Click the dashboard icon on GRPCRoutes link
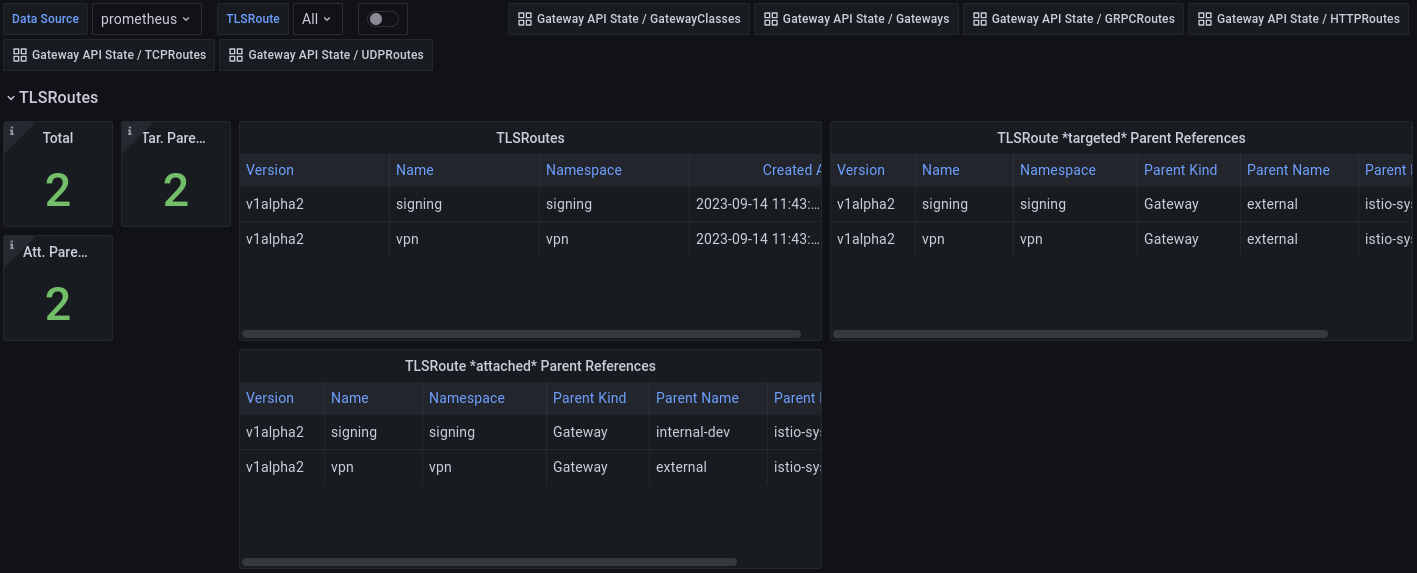The width and height of the screenshot is (1417, 573). 980,19
